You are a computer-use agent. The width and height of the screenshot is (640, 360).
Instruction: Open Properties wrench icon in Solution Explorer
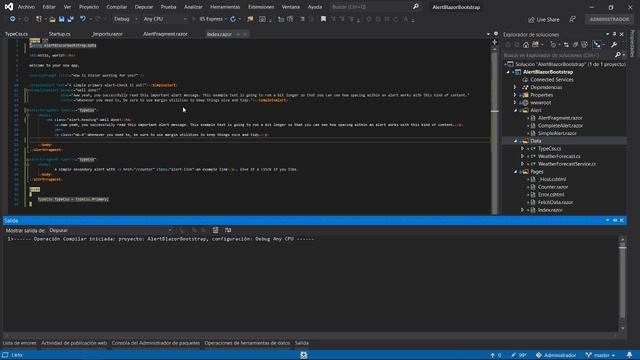[x=614, y=44]
